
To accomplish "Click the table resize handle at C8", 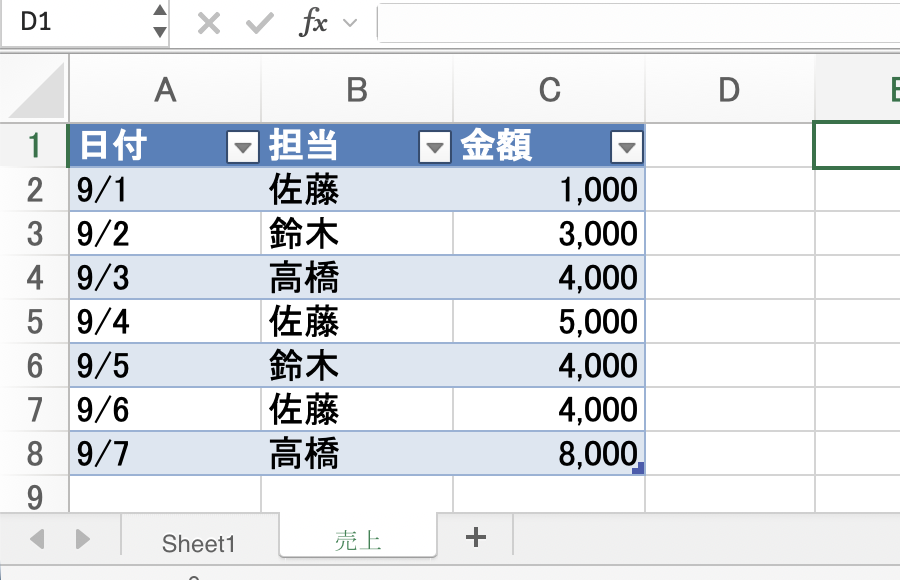I will click(x=638, y=468).
